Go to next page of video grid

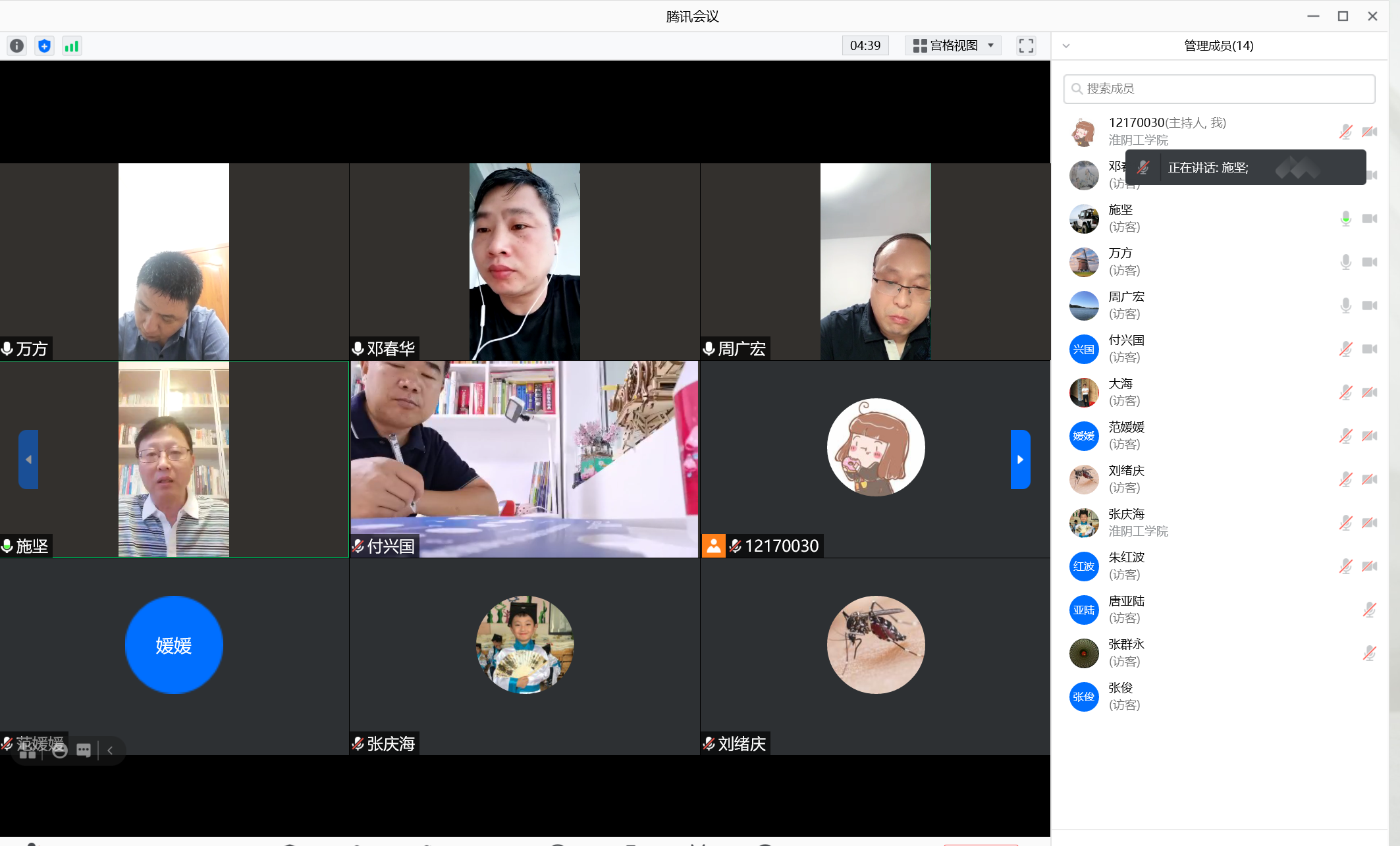[1020, 459]
